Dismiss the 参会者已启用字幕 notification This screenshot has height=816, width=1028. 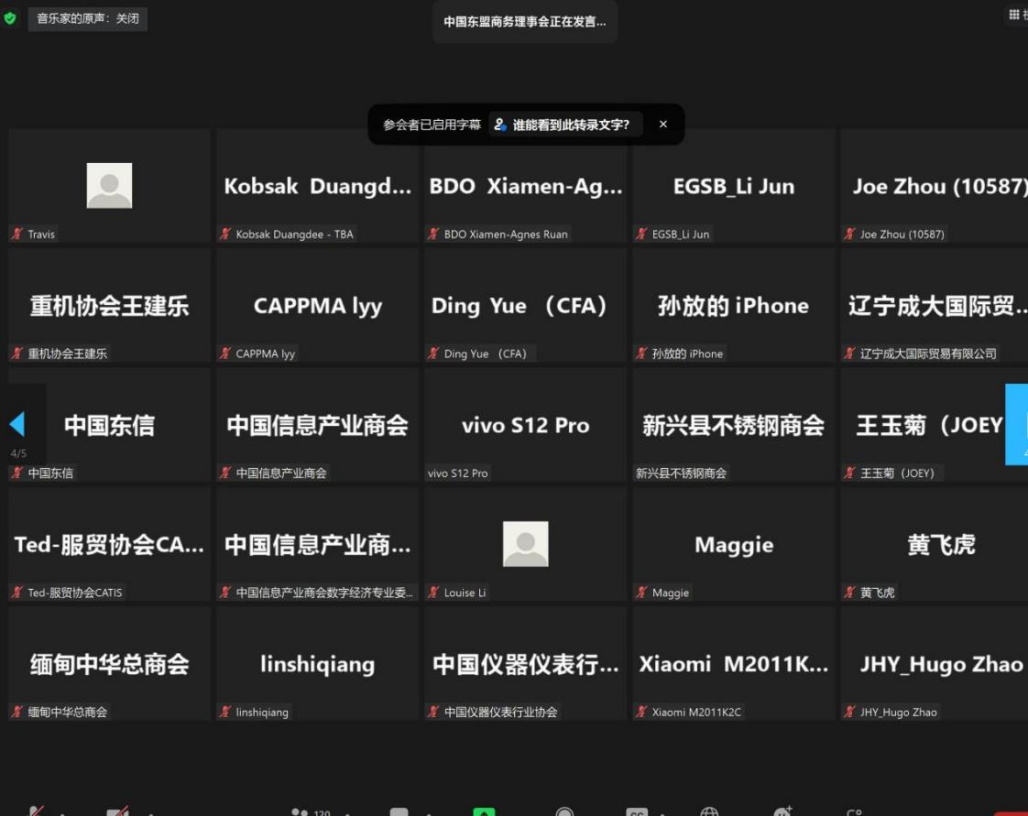663,125
